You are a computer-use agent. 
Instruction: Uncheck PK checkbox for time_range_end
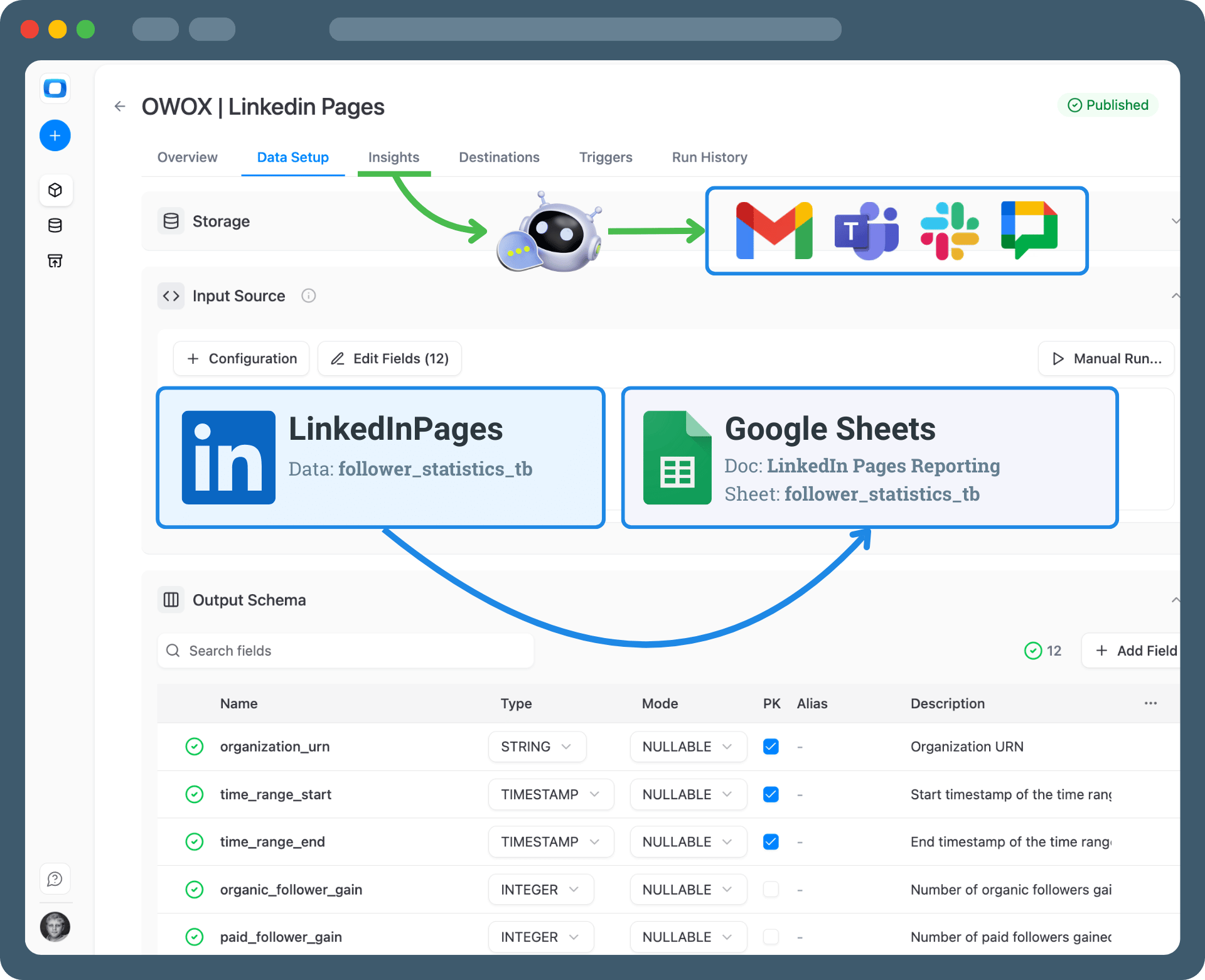point(771,841)
